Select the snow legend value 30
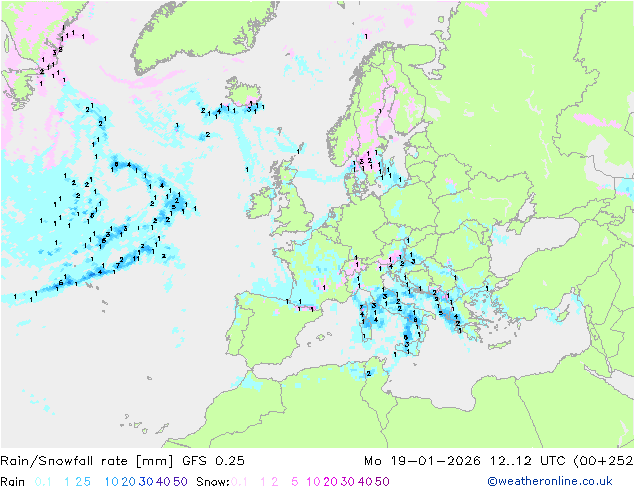 tap(348, 482)
